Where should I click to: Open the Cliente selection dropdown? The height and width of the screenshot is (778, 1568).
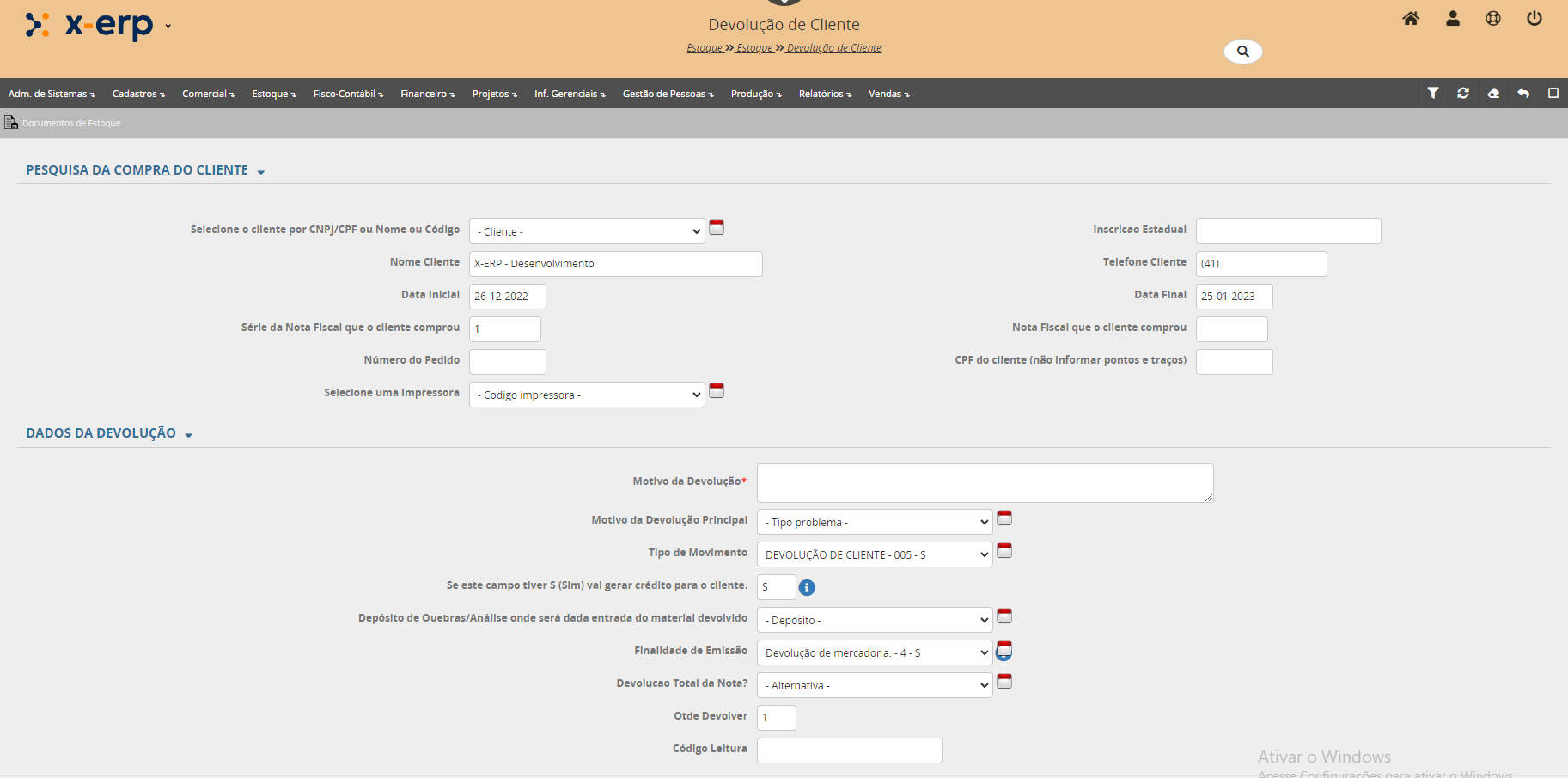587,231
